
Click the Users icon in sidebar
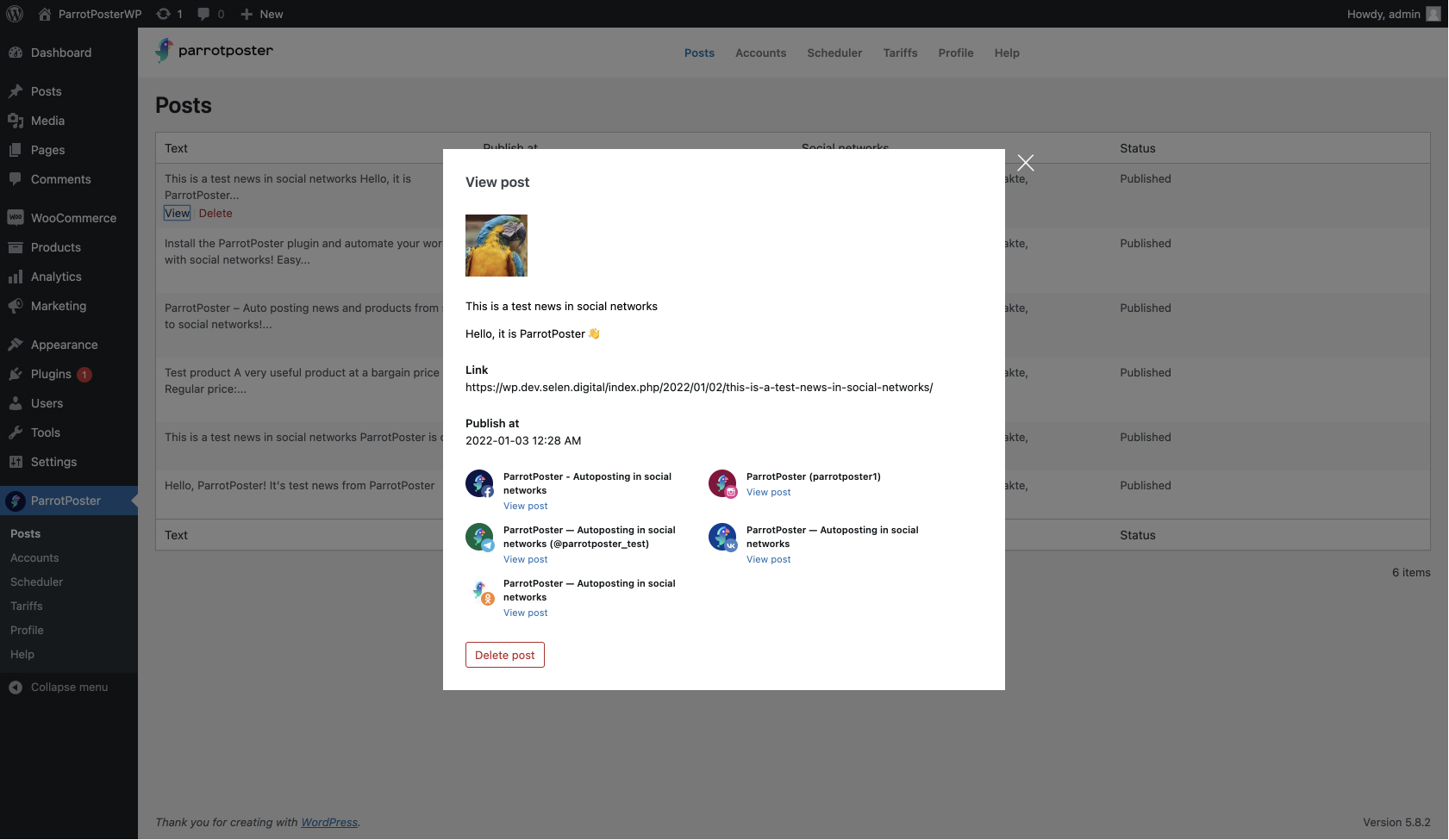[16, 403]
